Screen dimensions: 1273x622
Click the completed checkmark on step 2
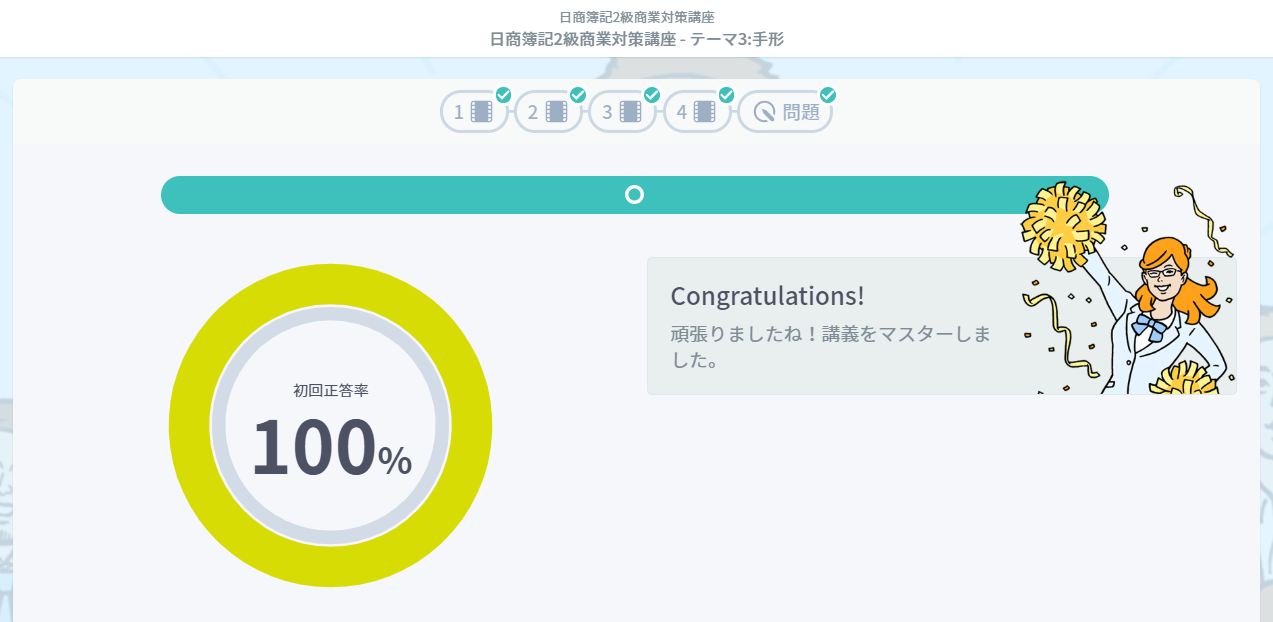[578, 95]
